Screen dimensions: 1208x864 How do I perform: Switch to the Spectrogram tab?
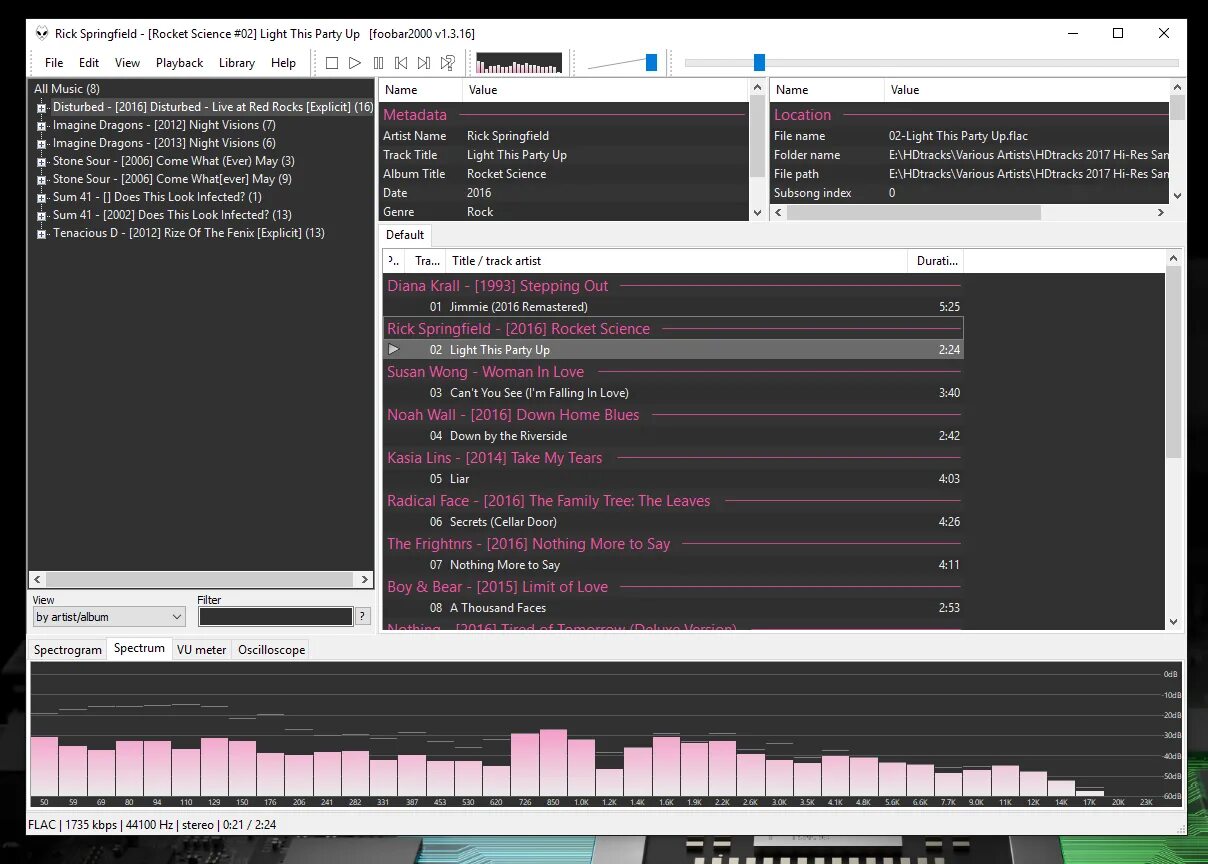68,649
